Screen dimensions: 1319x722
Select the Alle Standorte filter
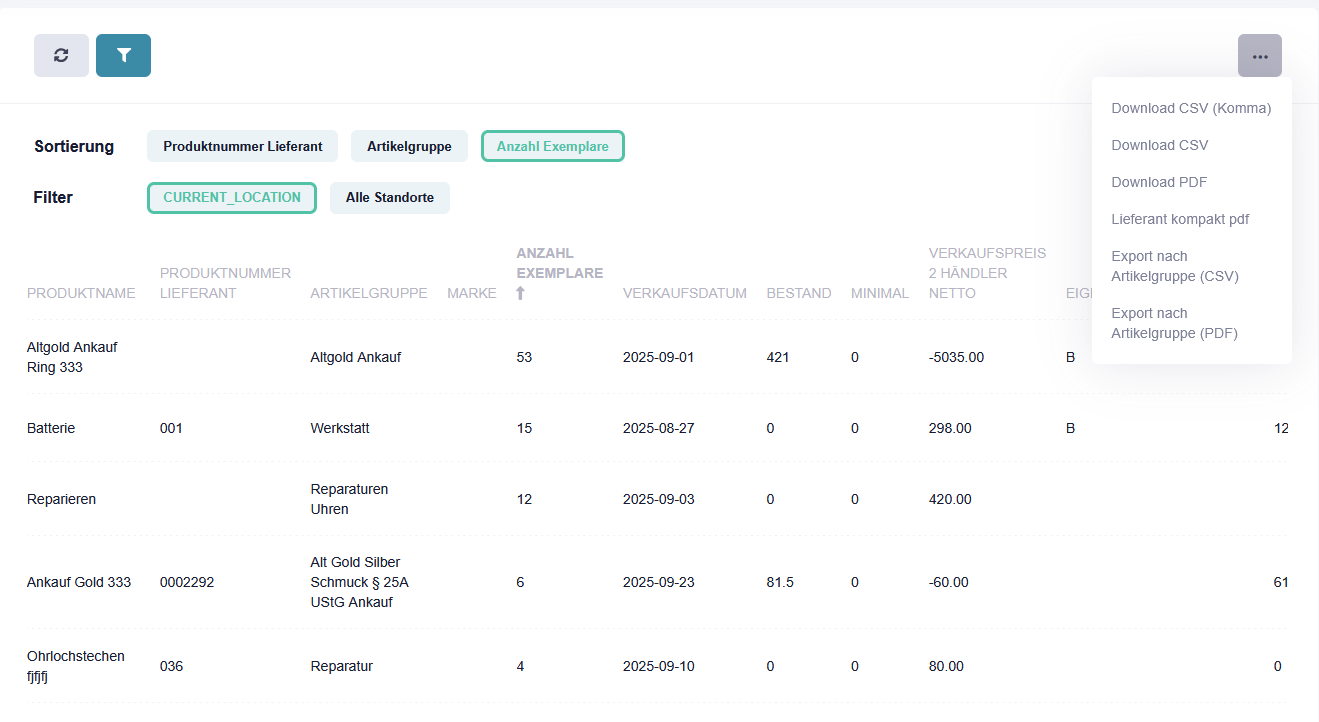(x=389, y=198)
